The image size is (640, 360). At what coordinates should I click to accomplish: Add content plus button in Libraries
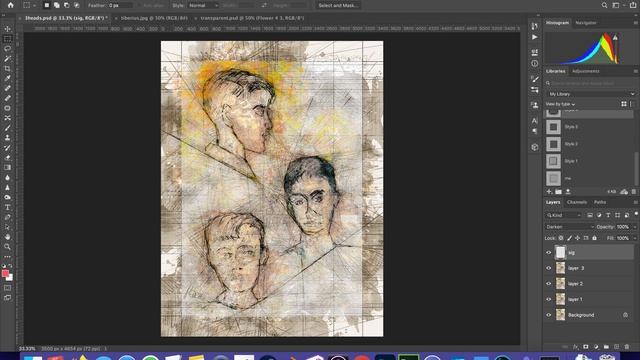(x=549, y=191)
